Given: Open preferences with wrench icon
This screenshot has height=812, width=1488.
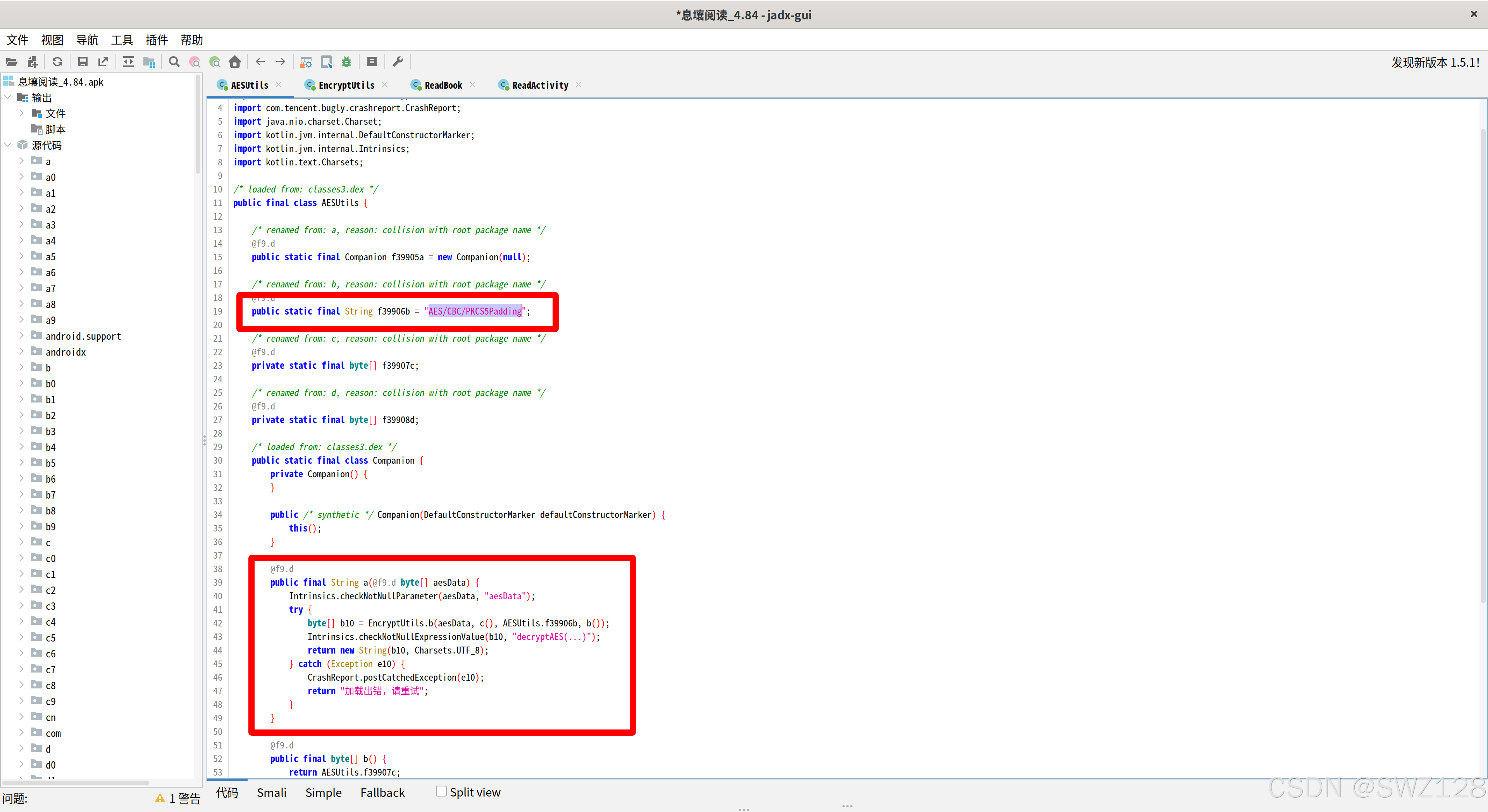Looking at the screenshot, I should click(398, 62).
